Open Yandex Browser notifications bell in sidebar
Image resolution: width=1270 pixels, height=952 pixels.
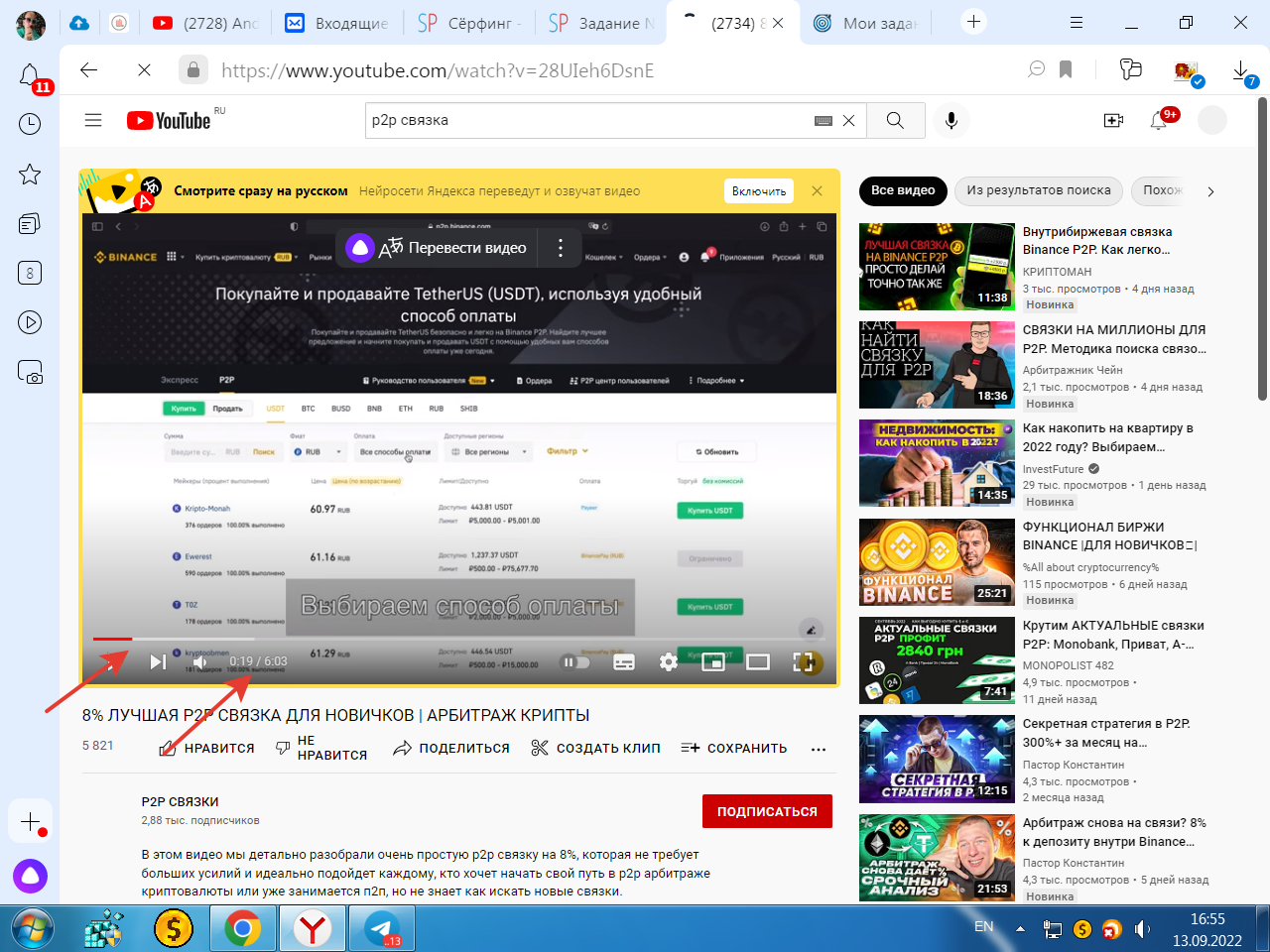point(30,74)
